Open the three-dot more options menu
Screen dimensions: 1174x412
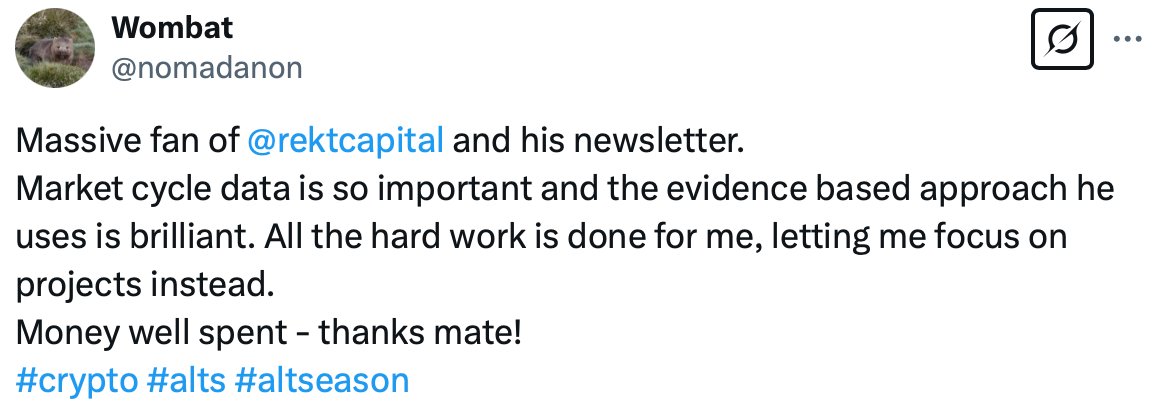tap(1127, 38)
